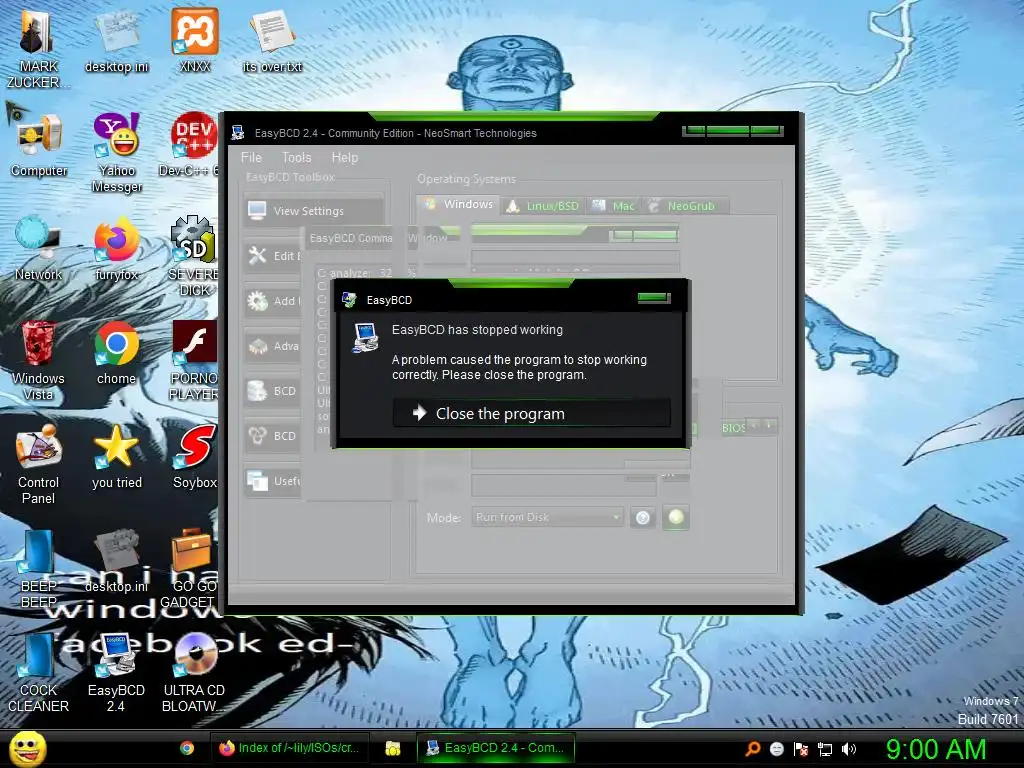Click the 9:00 AM taskbar clock
The image size is (1024, 768).
pos(935,749)
